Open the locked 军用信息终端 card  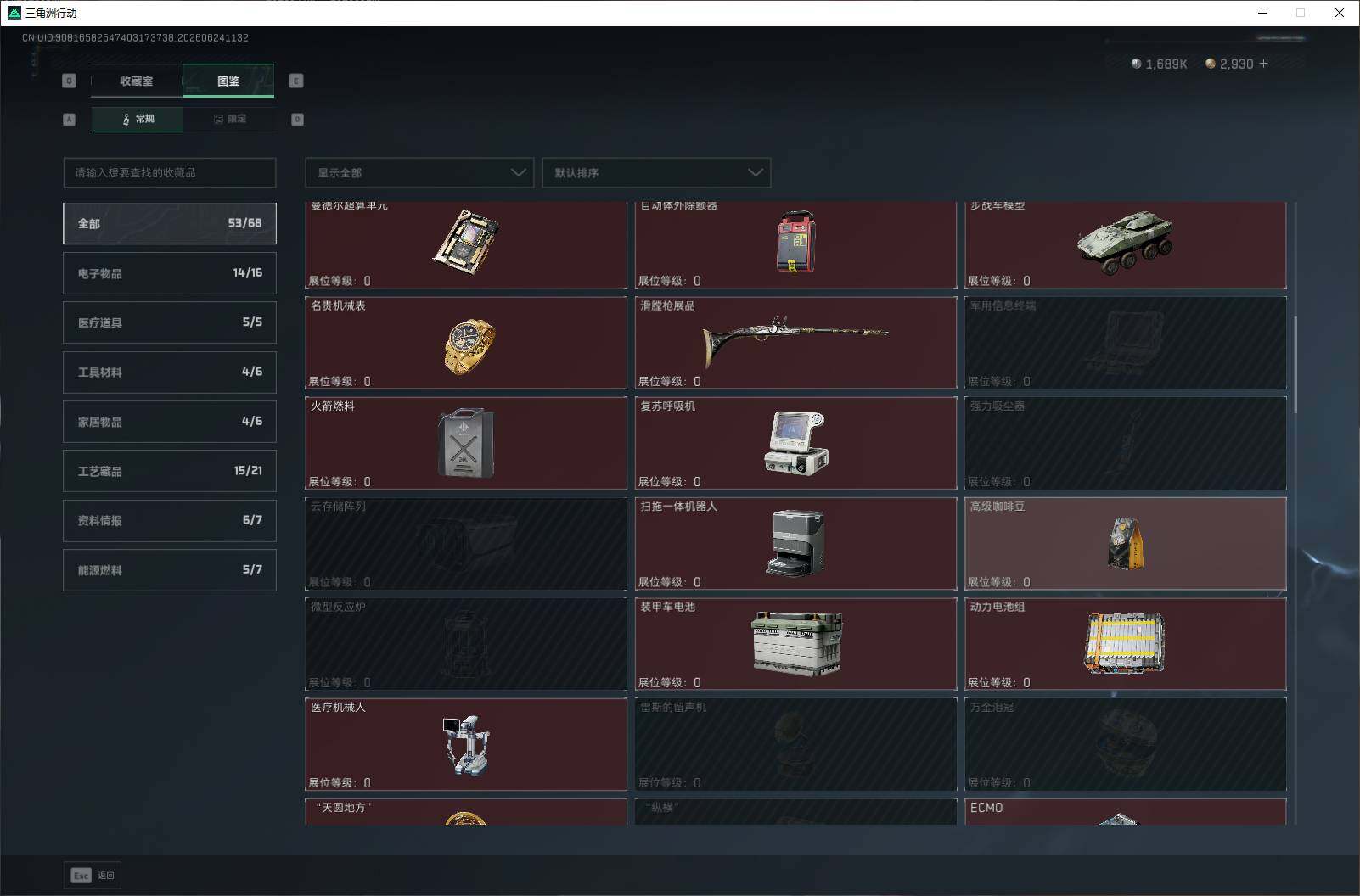click(1126, 343)
